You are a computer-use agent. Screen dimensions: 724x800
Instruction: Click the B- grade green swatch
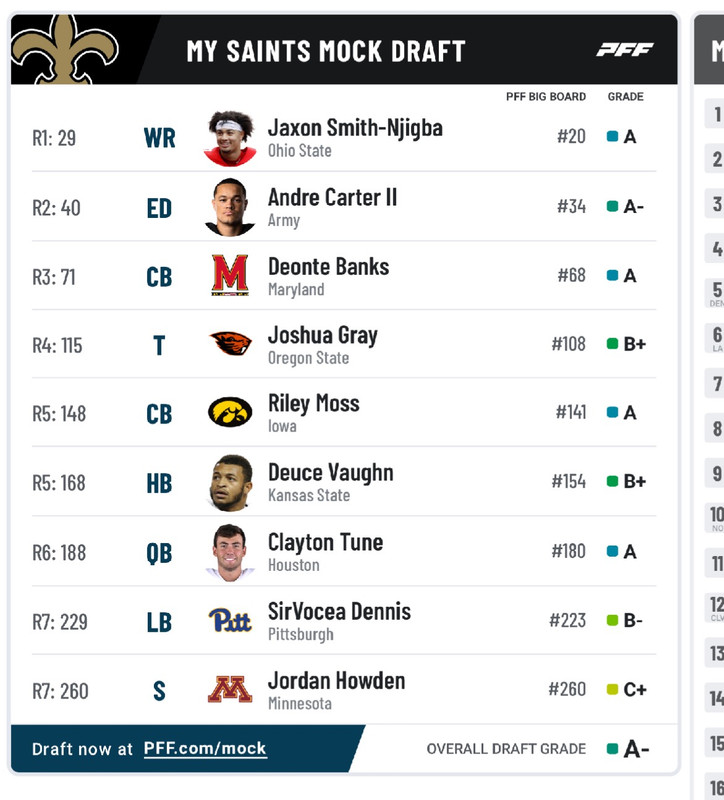(x=612, y=620)
